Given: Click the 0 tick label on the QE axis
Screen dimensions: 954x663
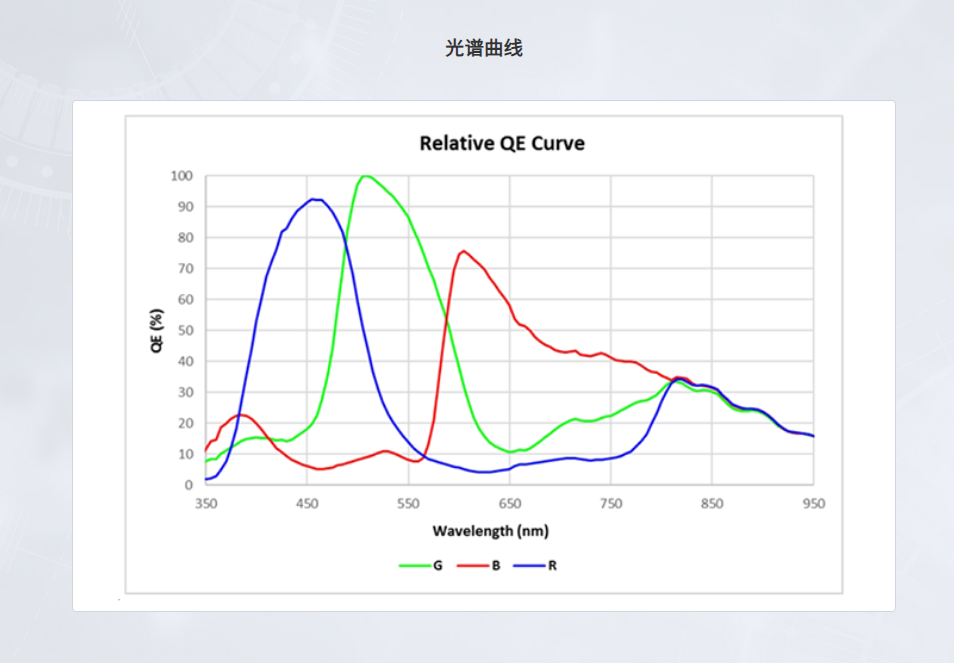Looking at the screenshot, I should pos(188,485).
